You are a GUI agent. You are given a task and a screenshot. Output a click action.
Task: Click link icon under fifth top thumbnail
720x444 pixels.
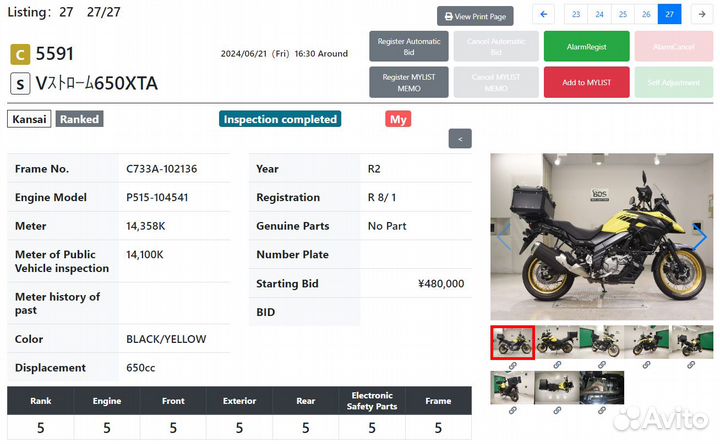point(691,365)
